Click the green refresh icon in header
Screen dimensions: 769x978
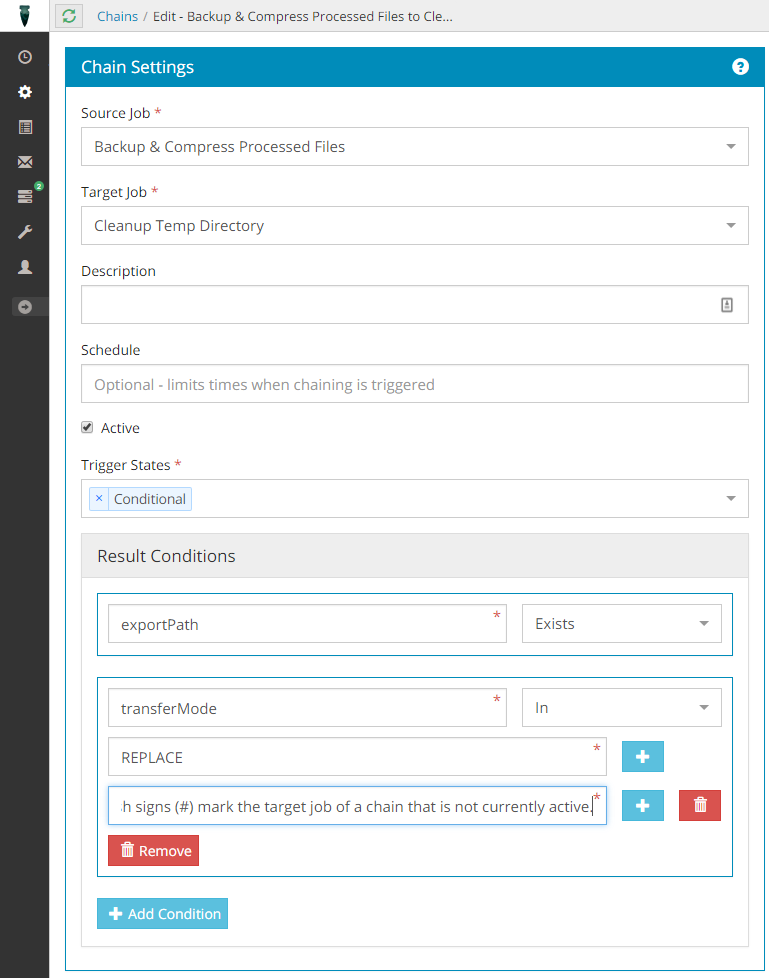click(68, 16)
